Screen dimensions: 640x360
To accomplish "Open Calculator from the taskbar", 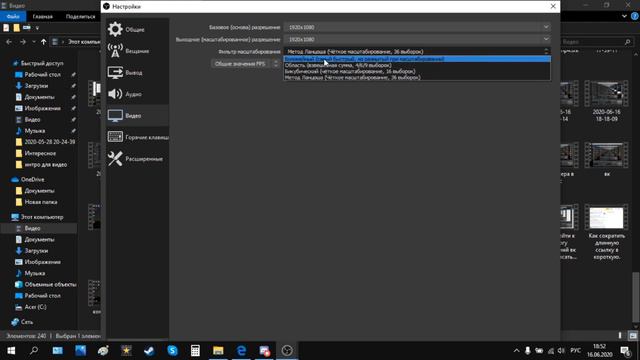I will [195, 351].
